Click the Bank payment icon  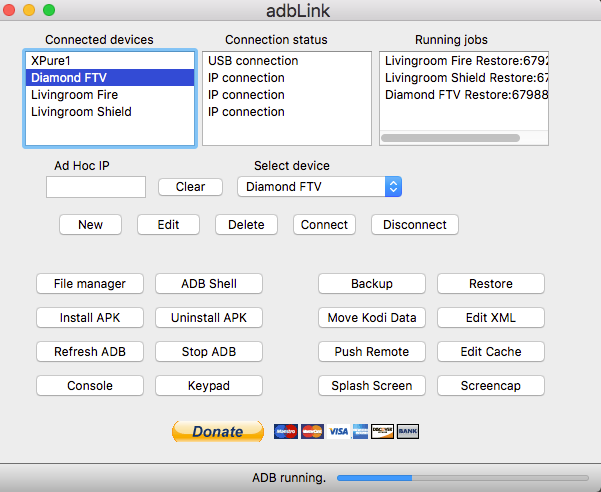407,431
